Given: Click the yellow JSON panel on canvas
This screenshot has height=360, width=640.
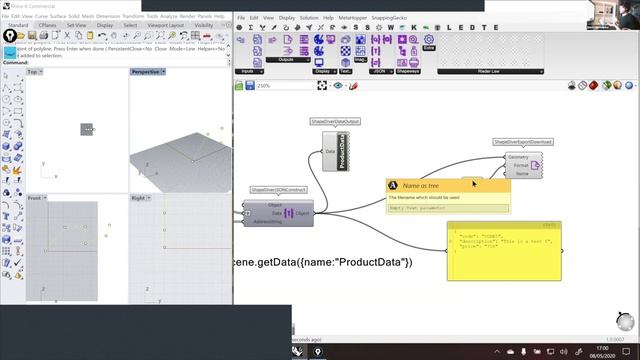Looking at the screenshot, I should point(504,251).
